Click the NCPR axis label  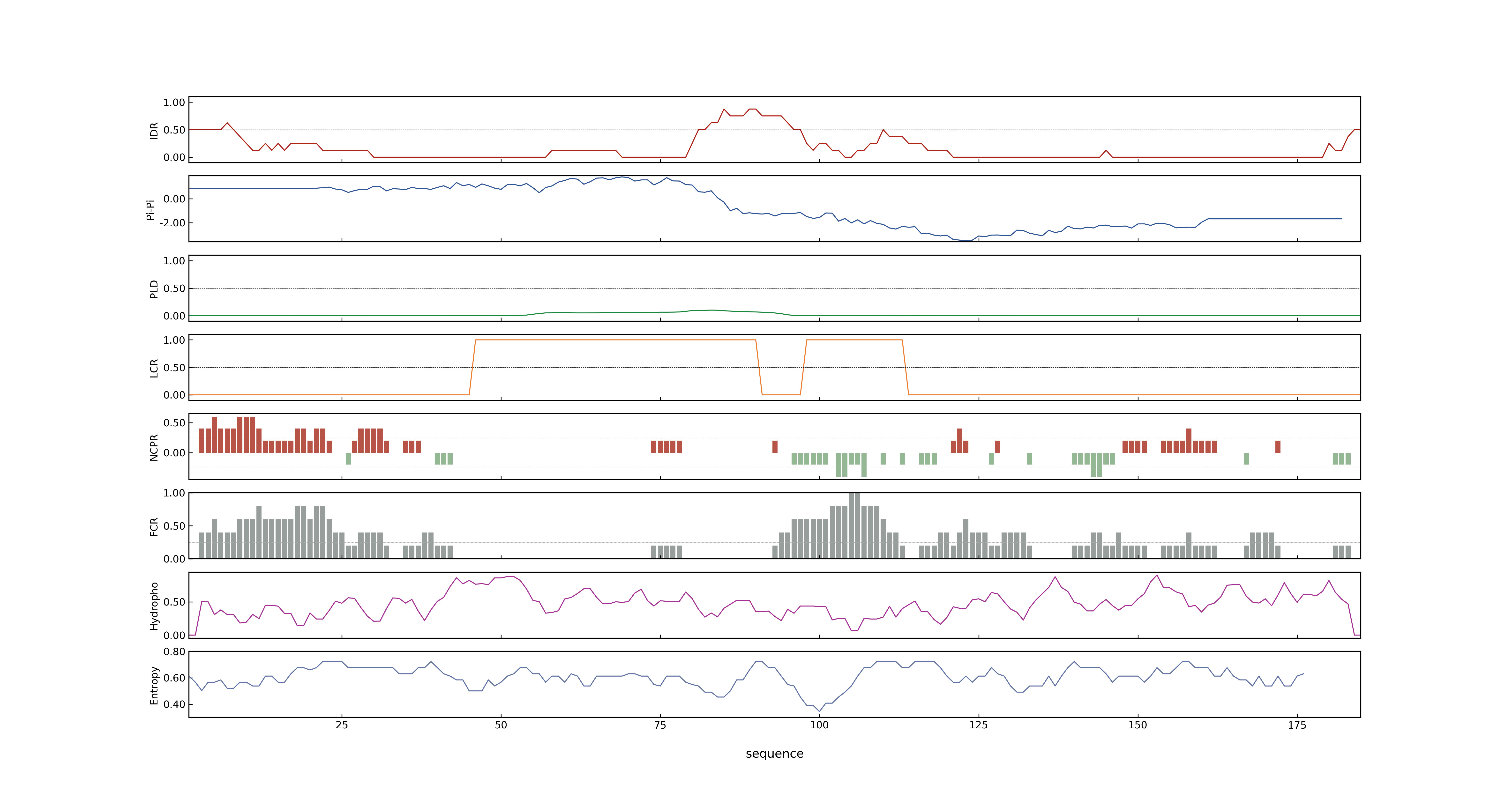point(154,447)
